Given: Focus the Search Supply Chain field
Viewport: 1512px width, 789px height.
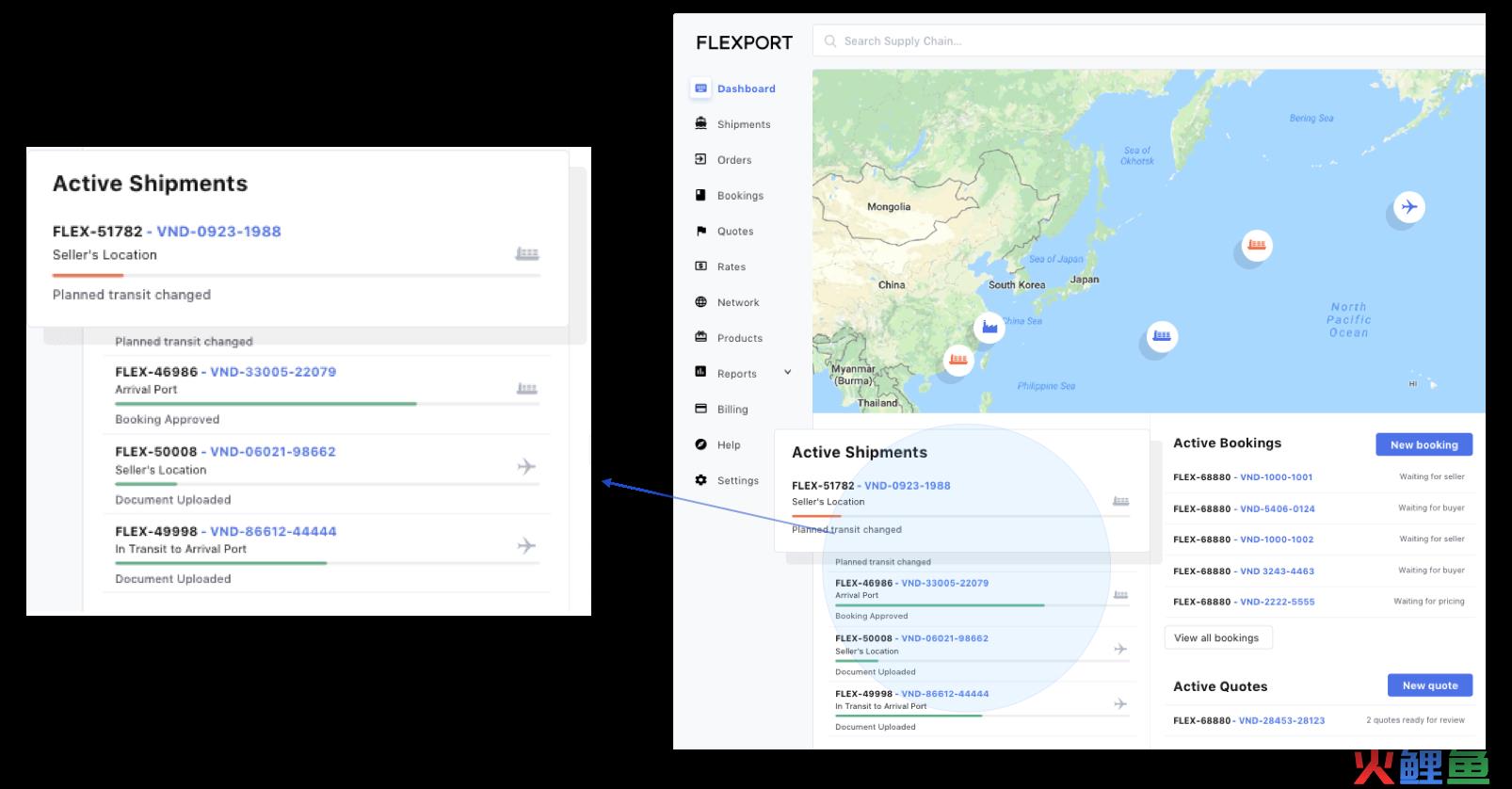Looking at the screenshot, I should 1149,40.
